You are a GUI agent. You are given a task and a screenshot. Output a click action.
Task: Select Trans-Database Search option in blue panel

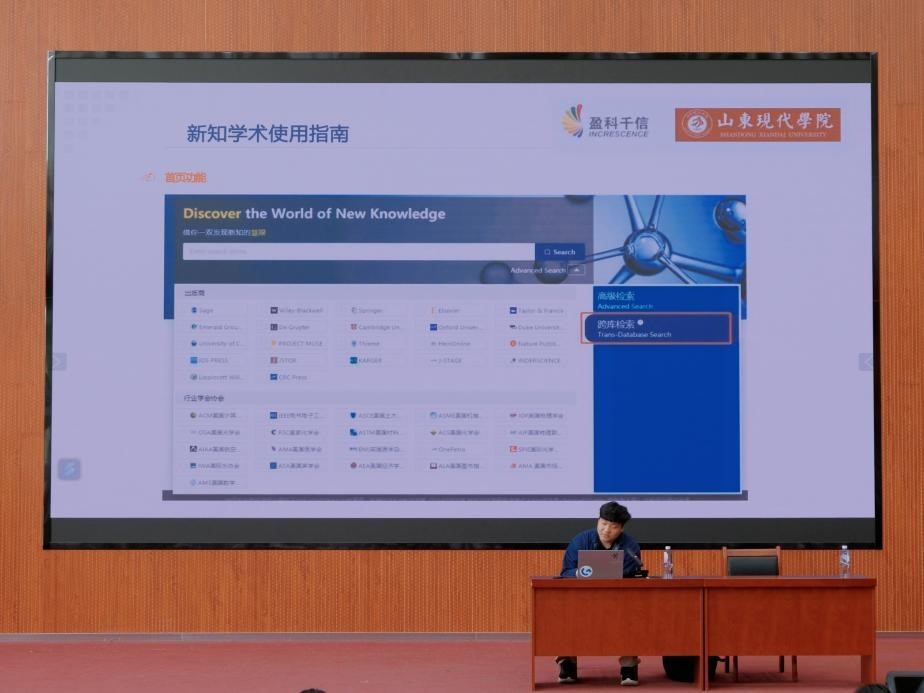coord(656,329)
